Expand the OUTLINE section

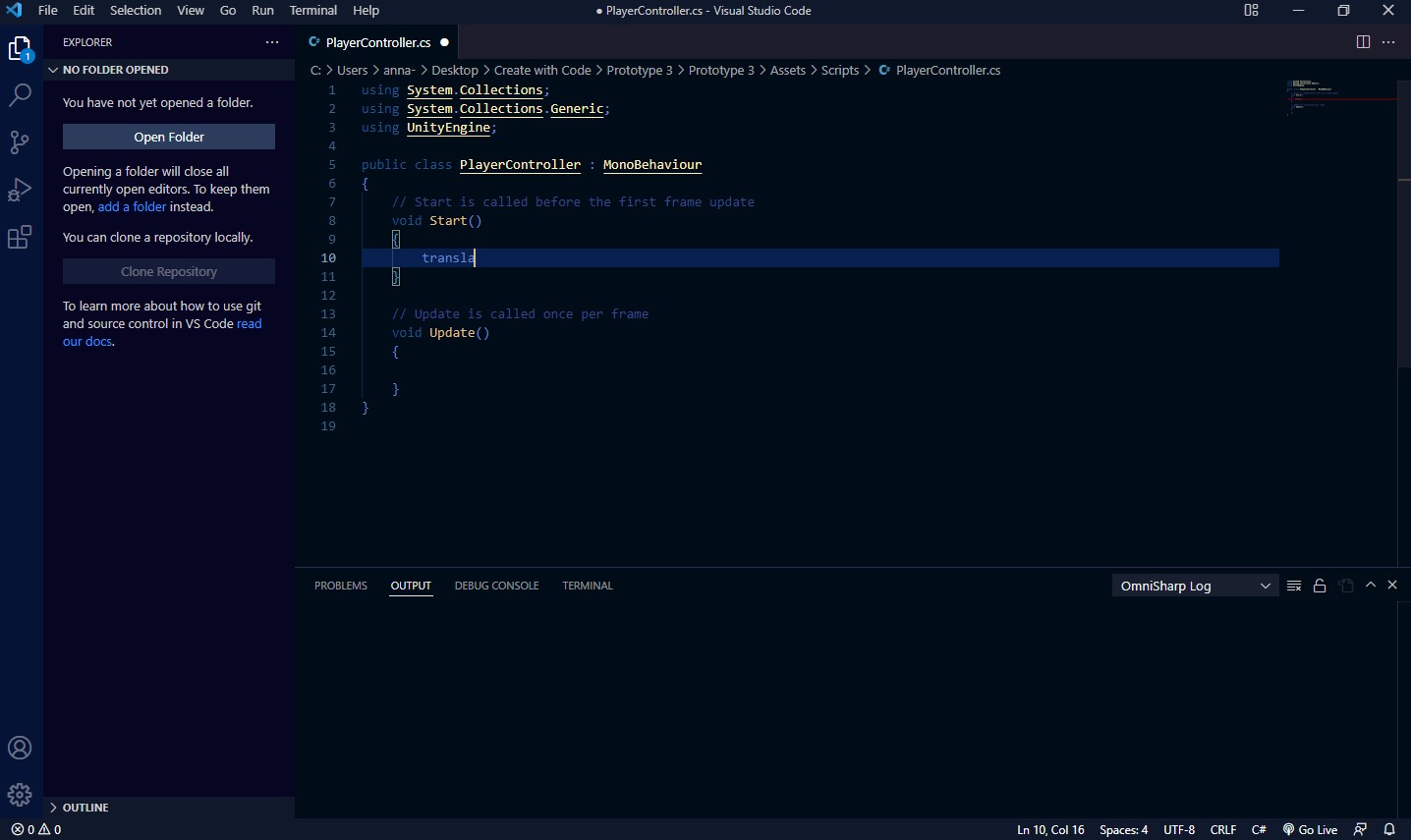[x=169, y=808]
